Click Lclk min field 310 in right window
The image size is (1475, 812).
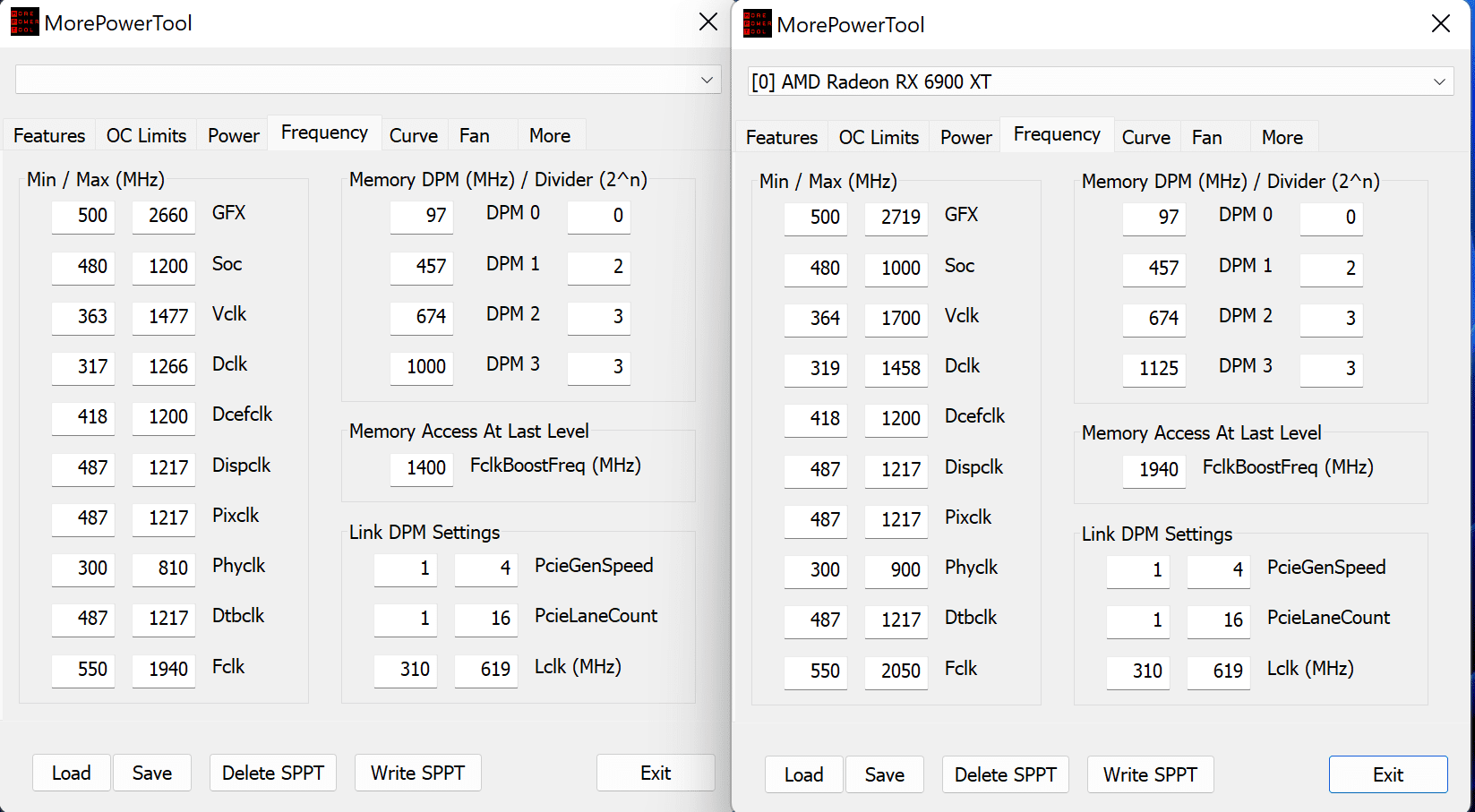pos(1138,671)
